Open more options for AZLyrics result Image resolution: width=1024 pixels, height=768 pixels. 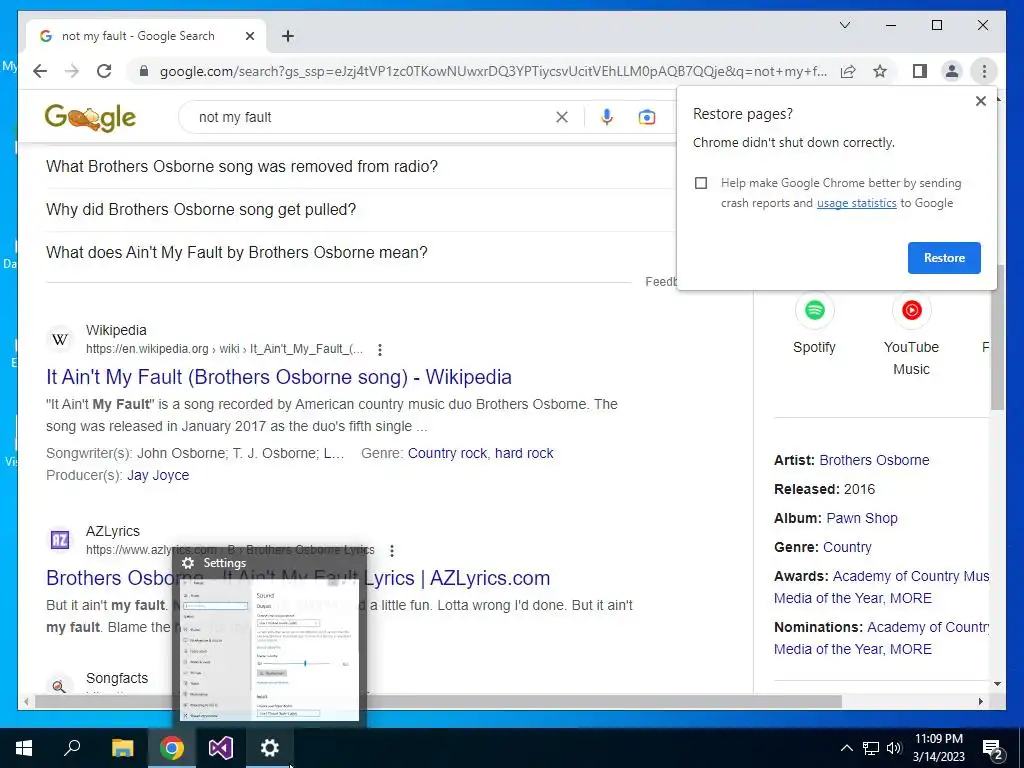click(392, 551)
